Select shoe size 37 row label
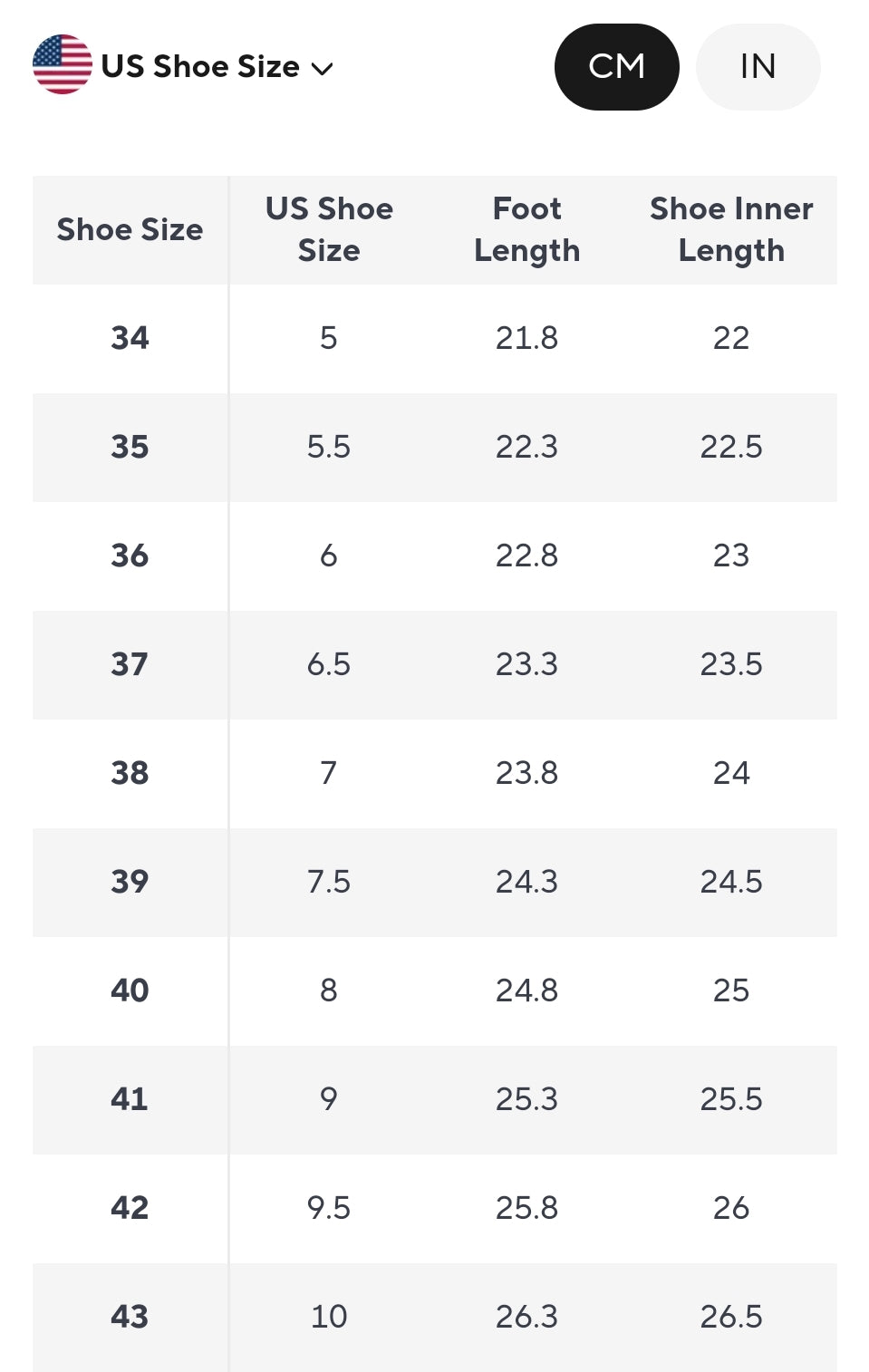Image resolution: width=869 pixels, height=1372 pixels. (x=130, y=664)
